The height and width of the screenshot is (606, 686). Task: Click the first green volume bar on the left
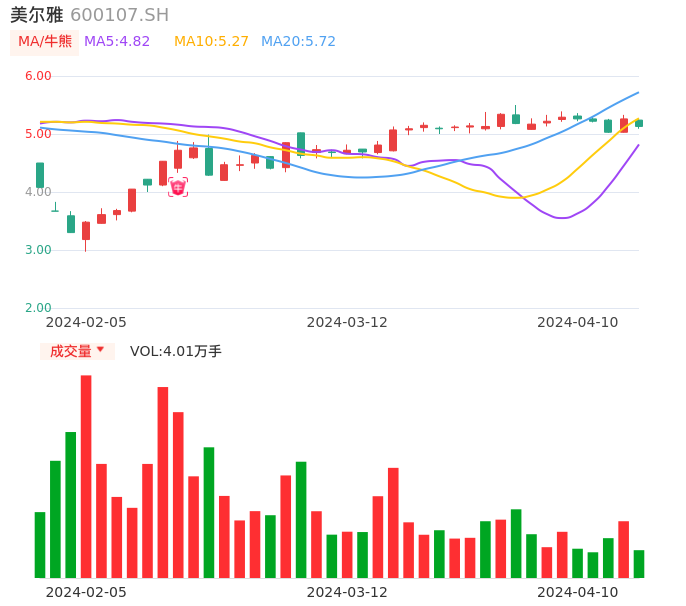tap(40, 544)
